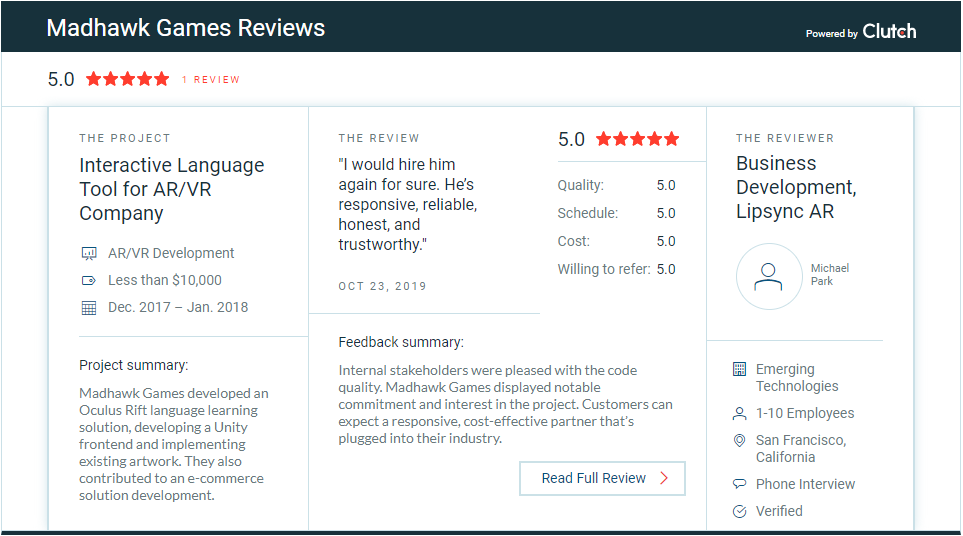Click the arrow chevron on Read Full Review
The height and width of the screenshot is (536, 963).
coord(665,478)
